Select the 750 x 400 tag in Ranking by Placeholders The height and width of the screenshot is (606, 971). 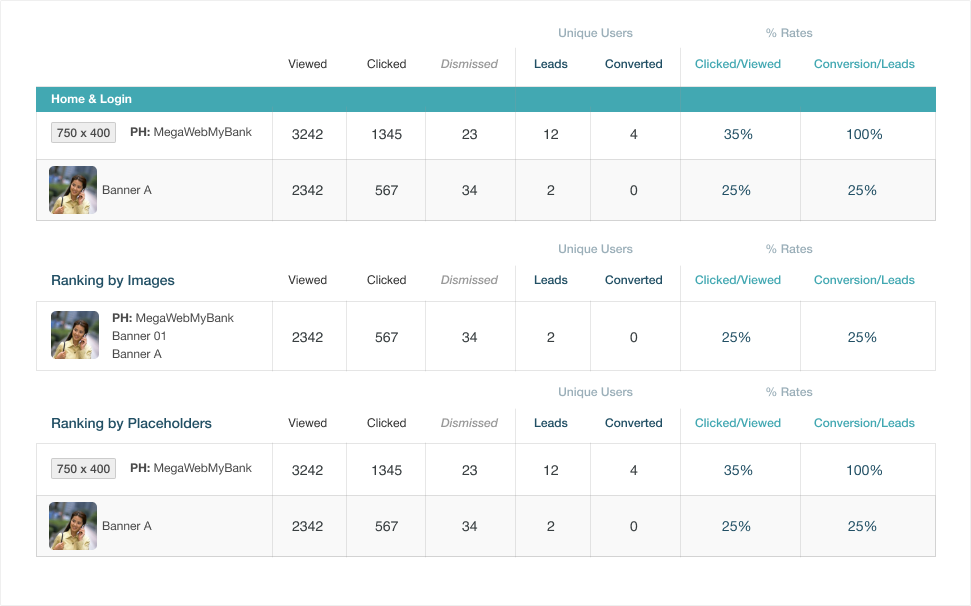point(83,469)
